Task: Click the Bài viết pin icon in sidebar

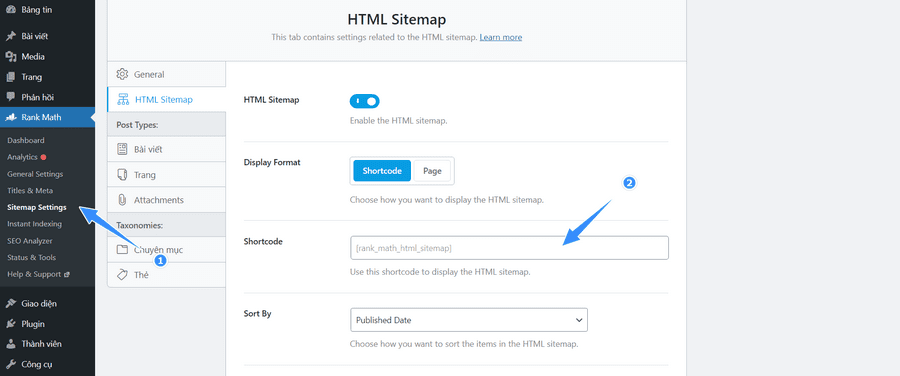Action: coord(10,36)
